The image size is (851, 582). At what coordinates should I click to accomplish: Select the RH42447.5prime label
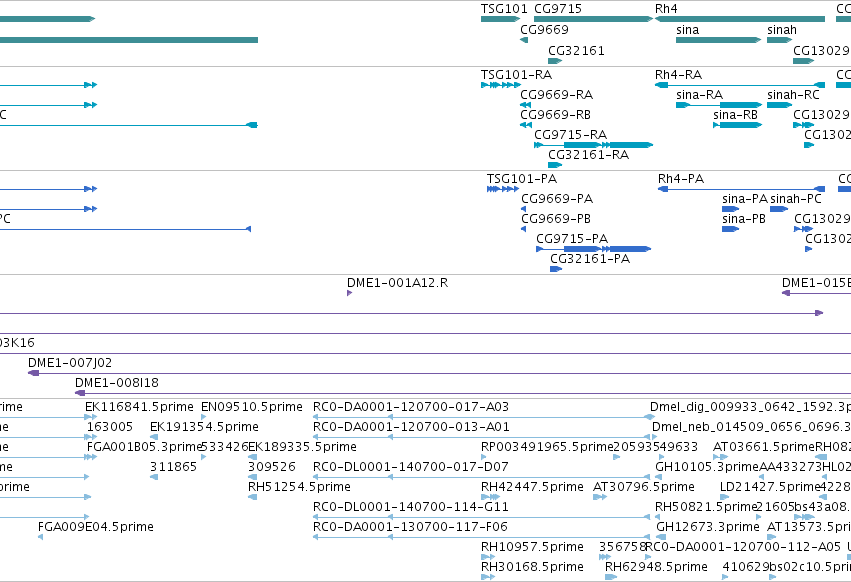(x=532, y=487)
